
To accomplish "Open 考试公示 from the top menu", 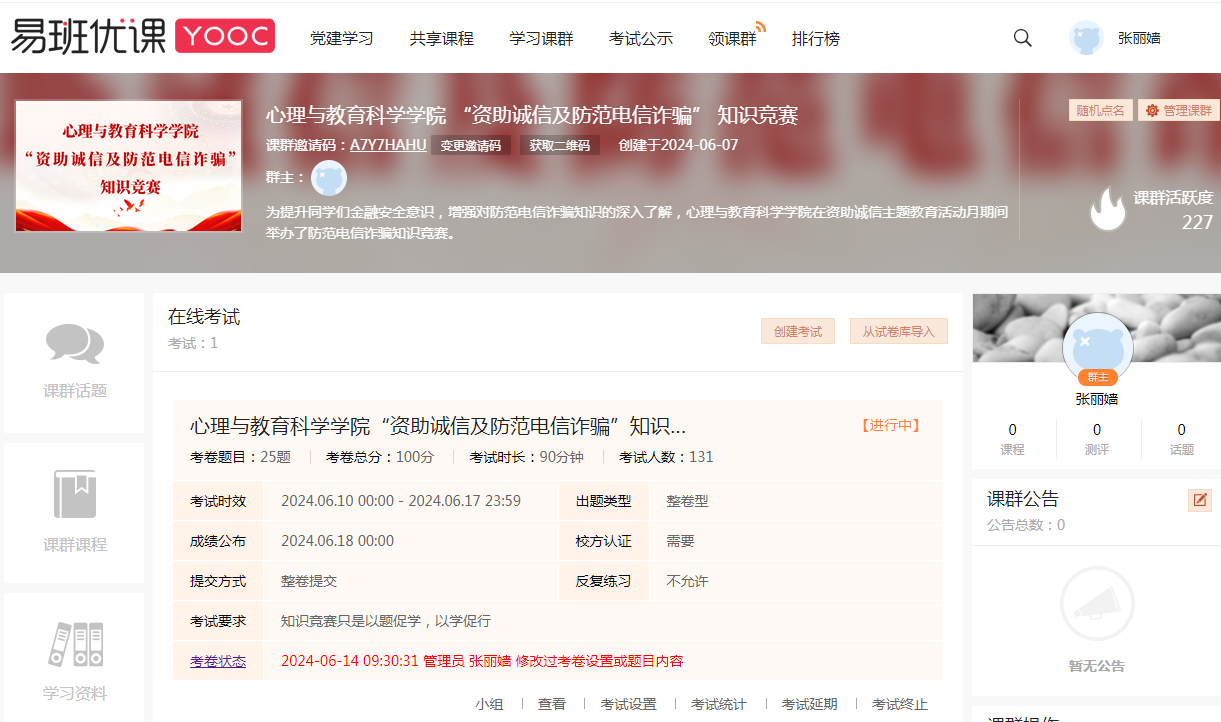I will 640,39.
